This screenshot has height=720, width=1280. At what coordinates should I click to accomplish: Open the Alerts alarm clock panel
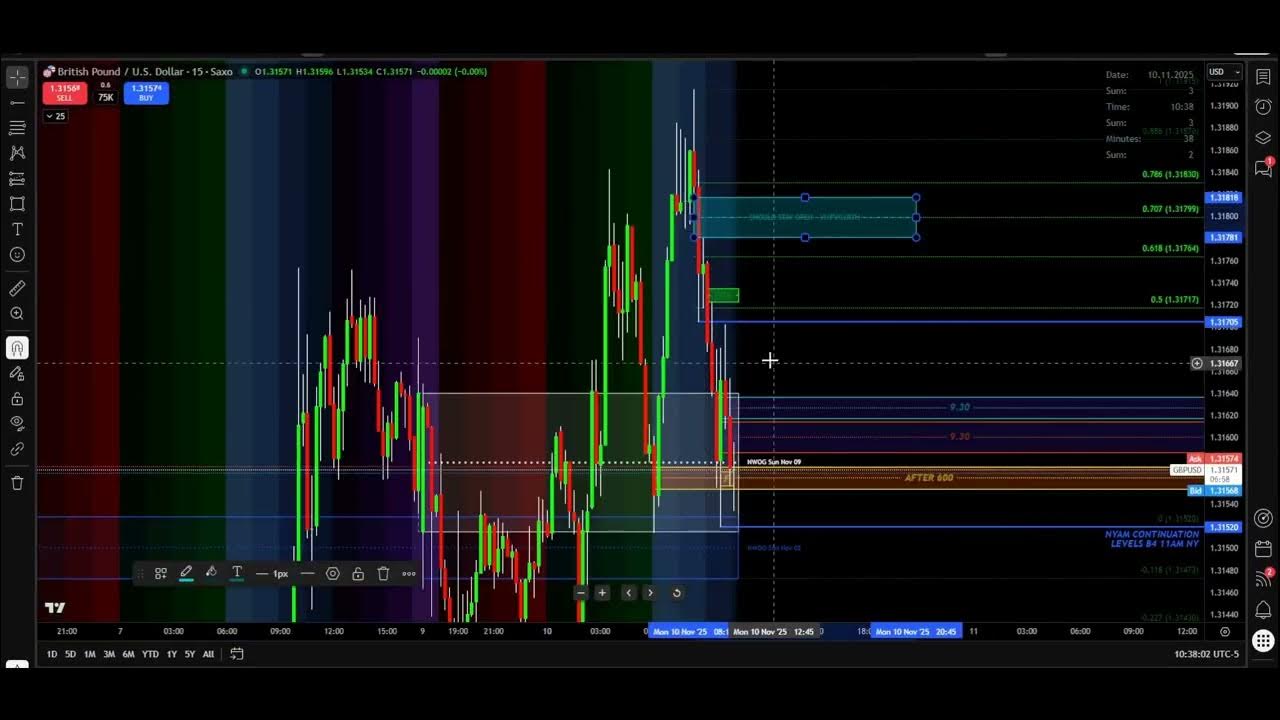[x=1263, y=107]
